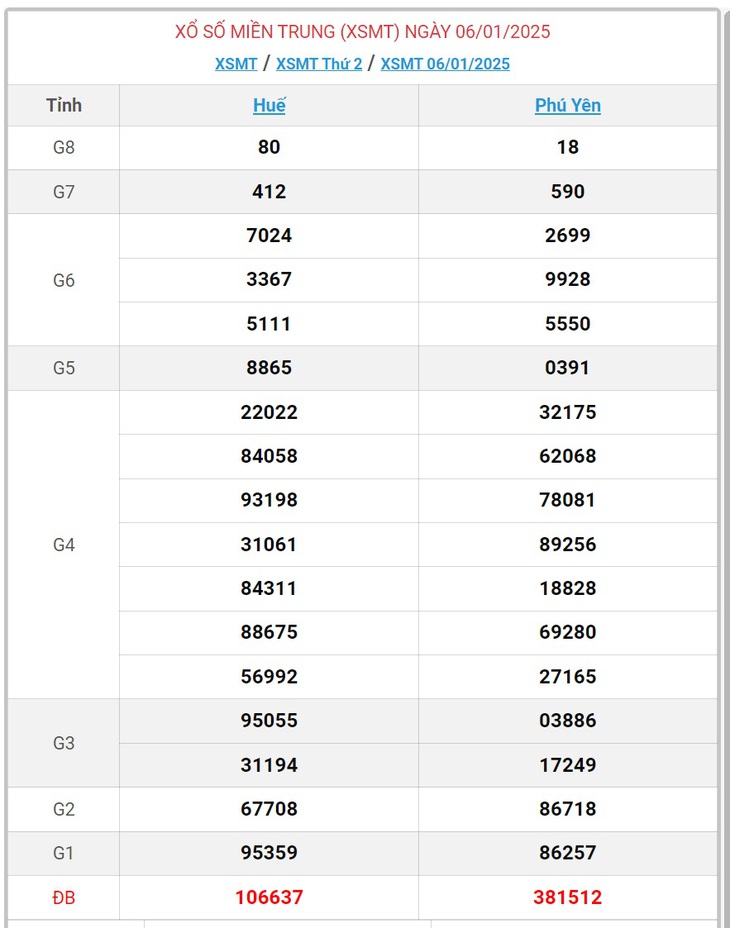Viewport: 730px width, 928px height.
Task: Select Phú Yên G2 result 86718
Action: 568,809
